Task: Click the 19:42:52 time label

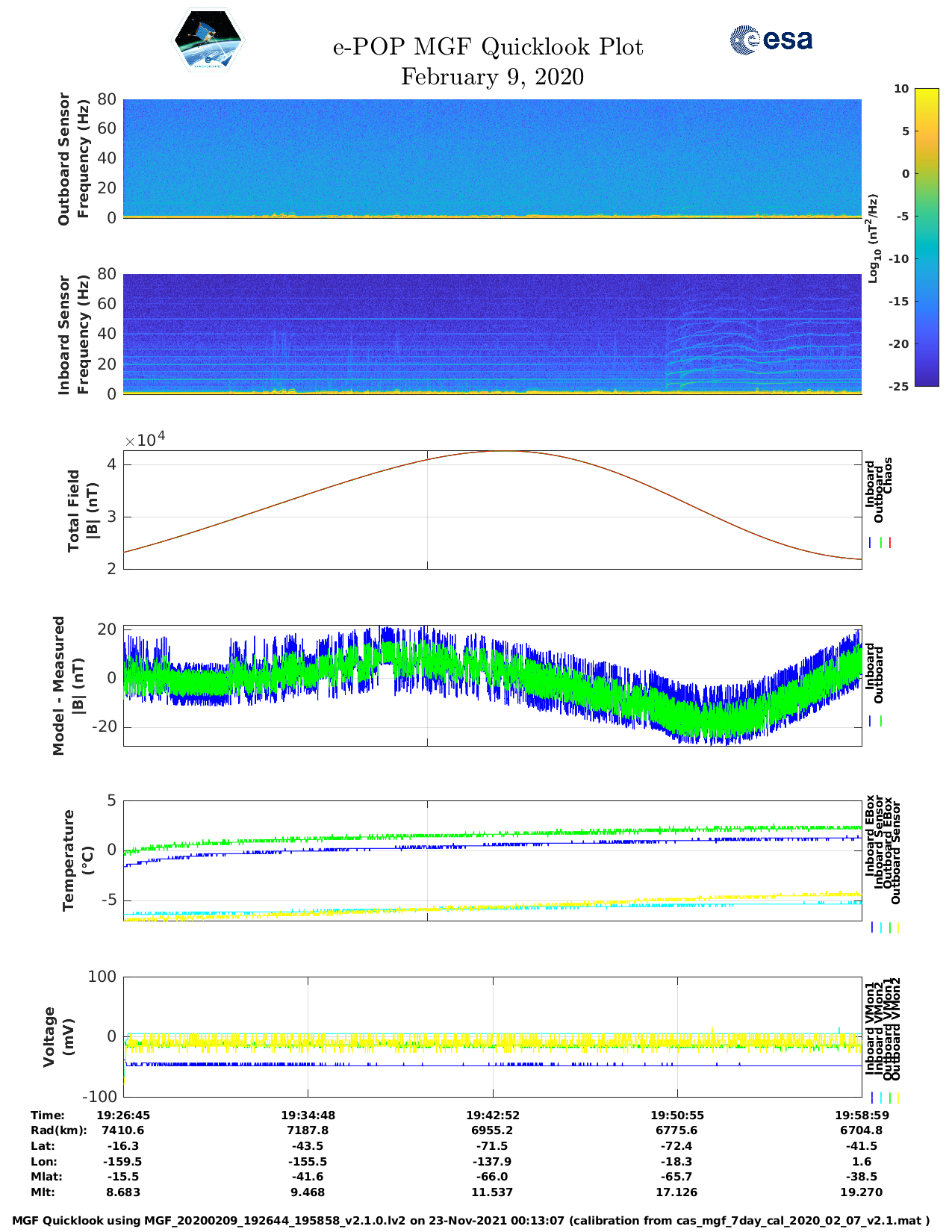Action: click(x=492, y=1115)
